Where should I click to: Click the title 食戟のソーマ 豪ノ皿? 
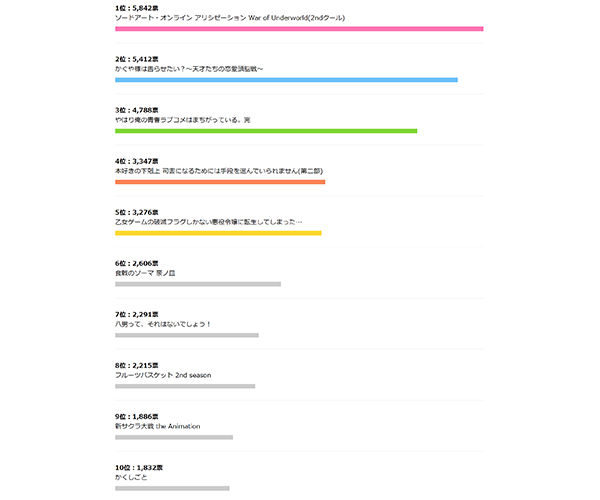point(145,272)
